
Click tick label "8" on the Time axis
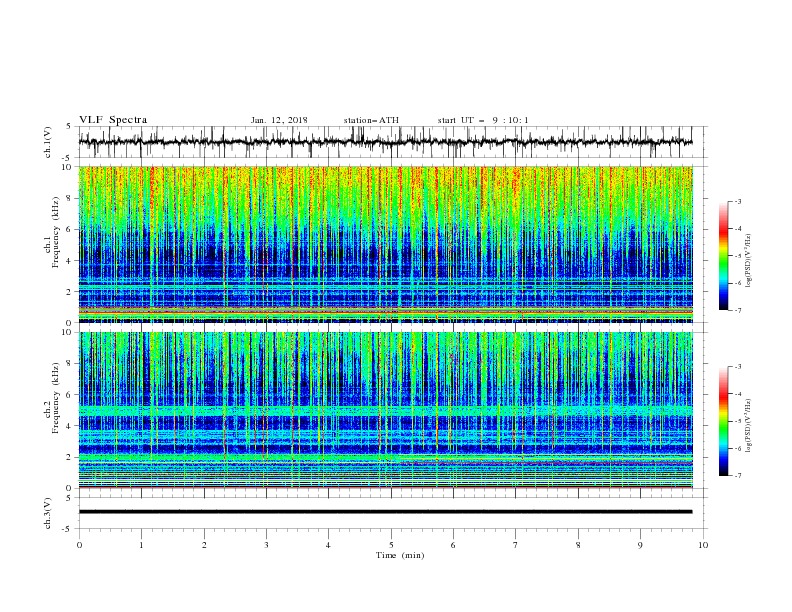point(578,545)
